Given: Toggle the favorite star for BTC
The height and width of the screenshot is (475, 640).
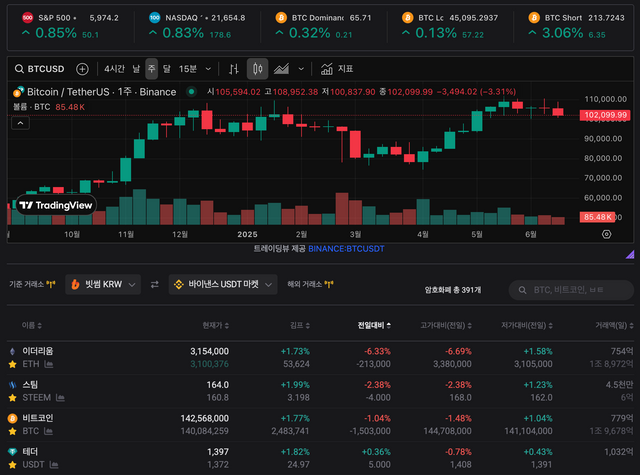Looking at the screenshot, I should pyautogui.click(x=13, y=431).
